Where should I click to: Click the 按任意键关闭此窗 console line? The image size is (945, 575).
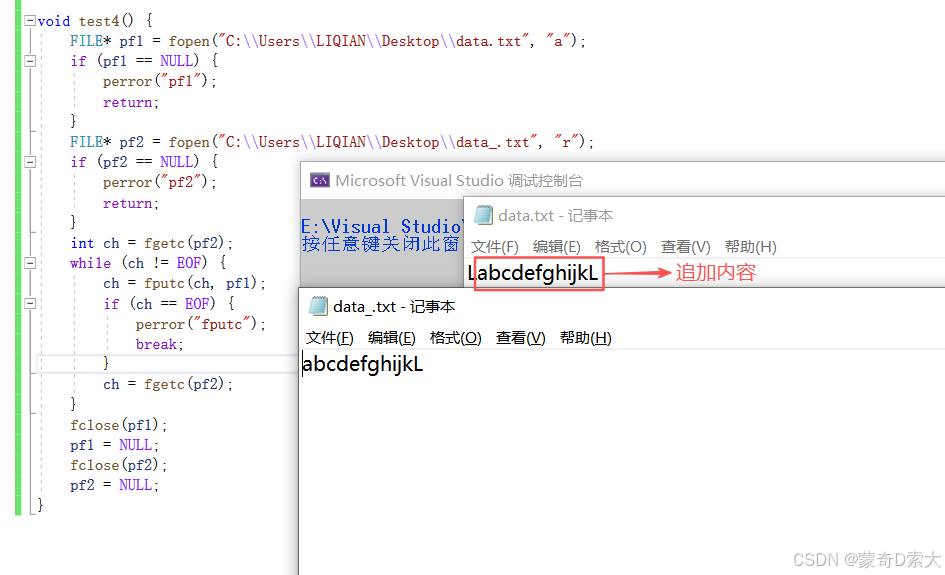point(381,244)
